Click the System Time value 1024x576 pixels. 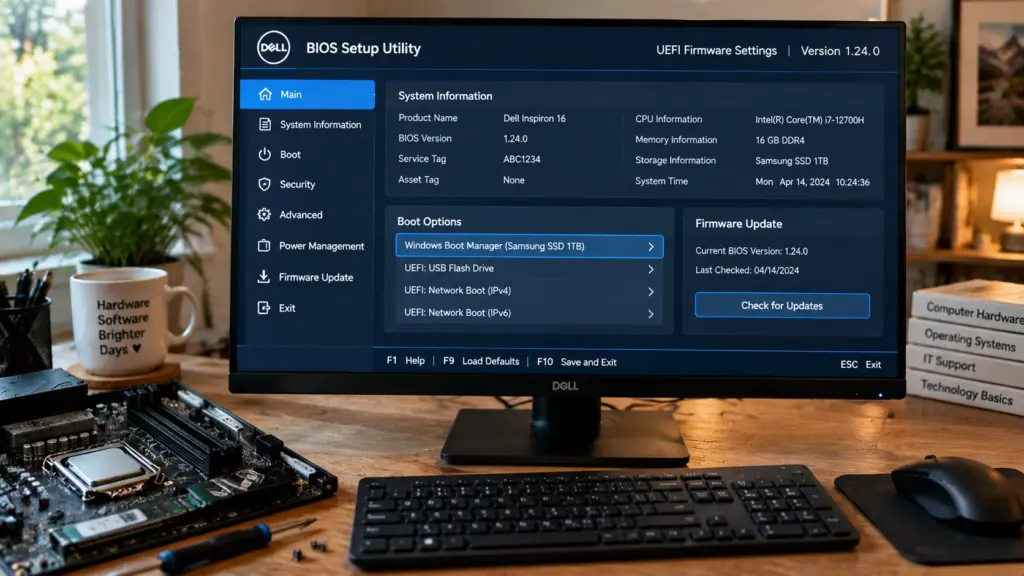[812, 182]
